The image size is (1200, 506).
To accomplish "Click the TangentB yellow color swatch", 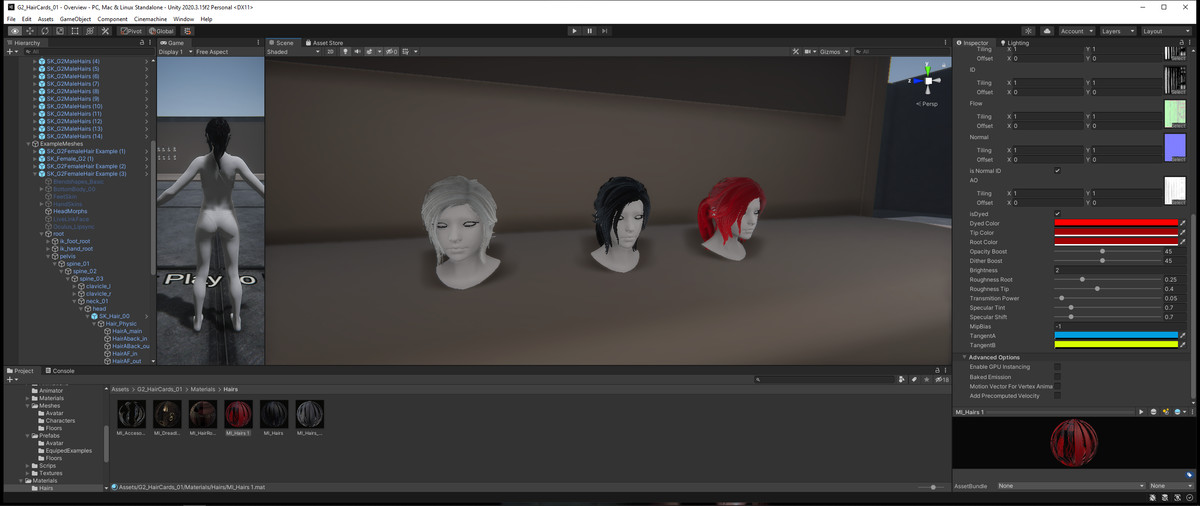I will (1116, 344).
